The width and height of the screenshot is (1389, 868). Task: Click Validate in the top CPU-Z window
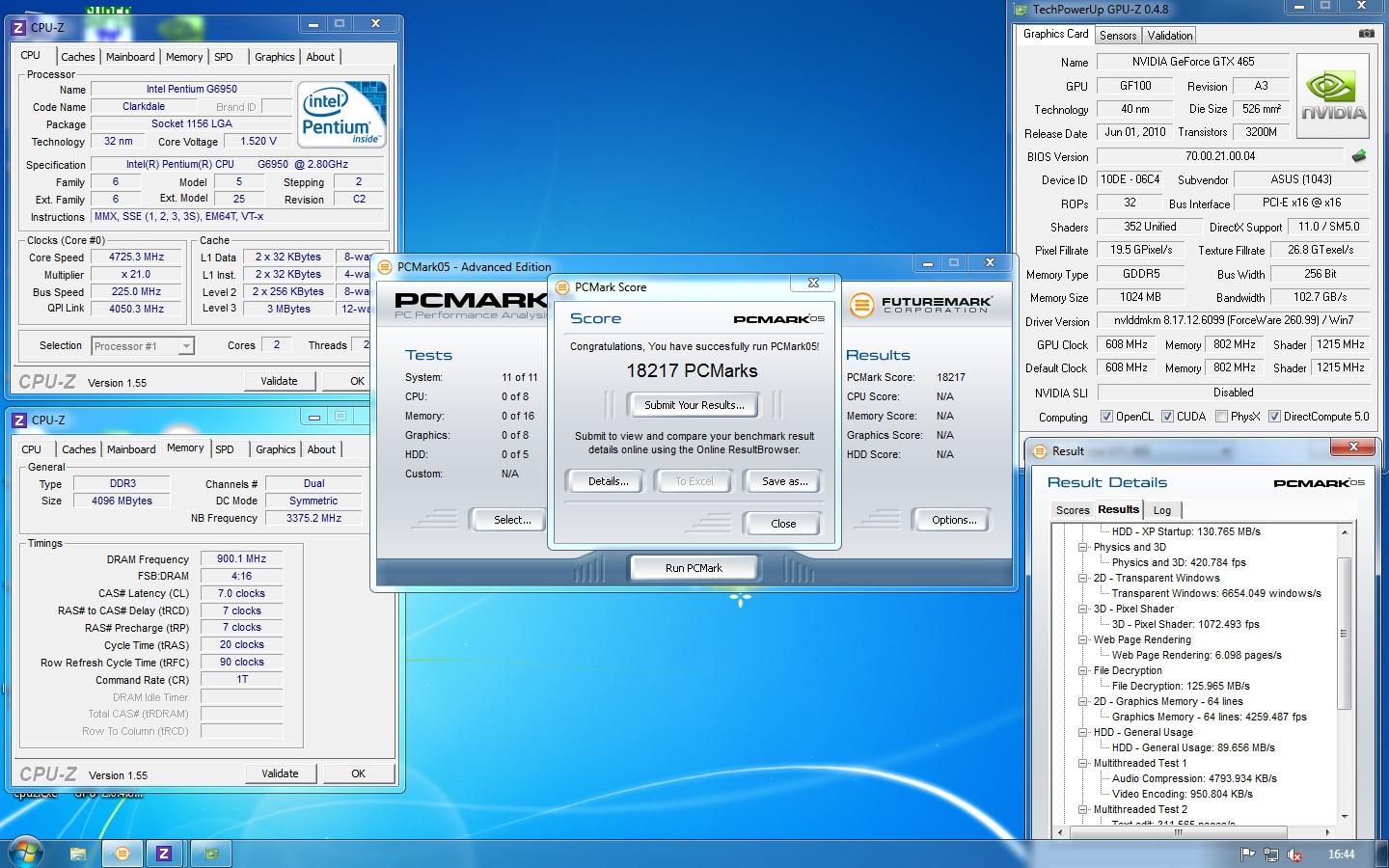[x=279, y=381]
